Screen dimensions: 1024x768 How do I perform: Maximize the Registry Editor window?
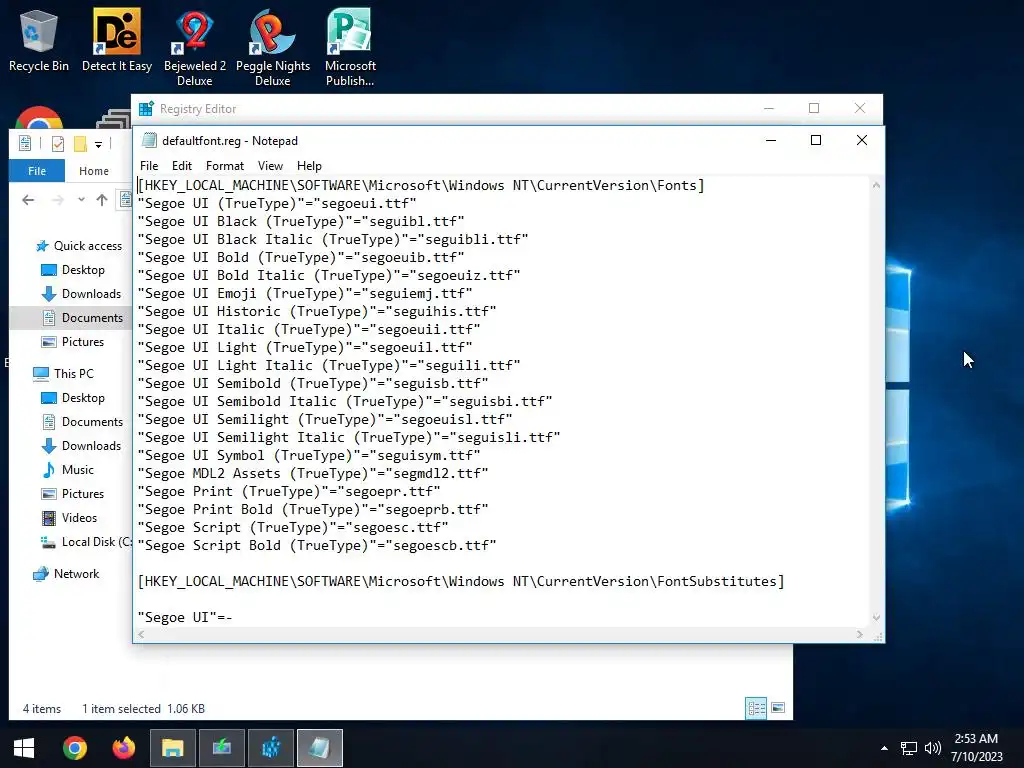[x=814, y=108]
